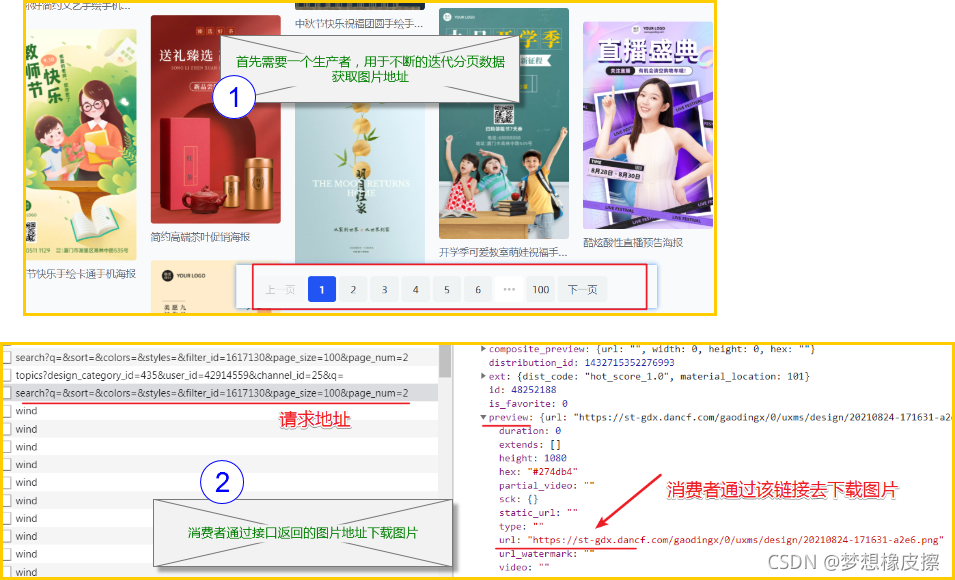Go to page 4 in pagination
955x580 pixels.
(415, 289)
